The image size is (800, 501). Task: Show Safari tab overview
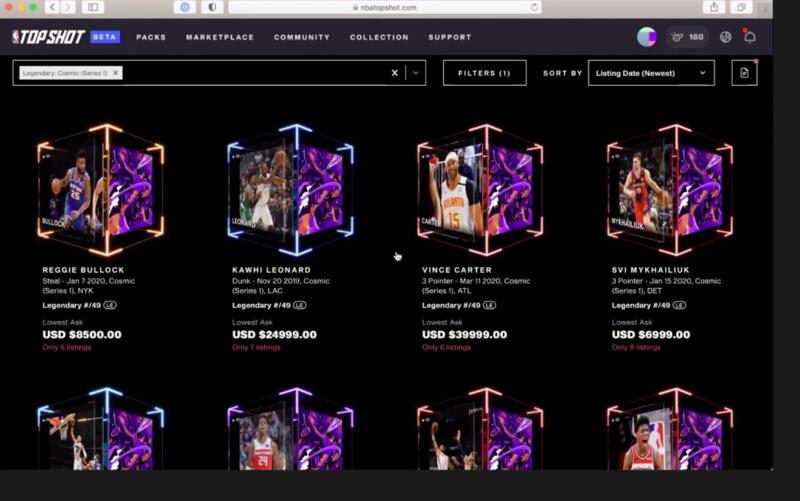click(741, 7)
